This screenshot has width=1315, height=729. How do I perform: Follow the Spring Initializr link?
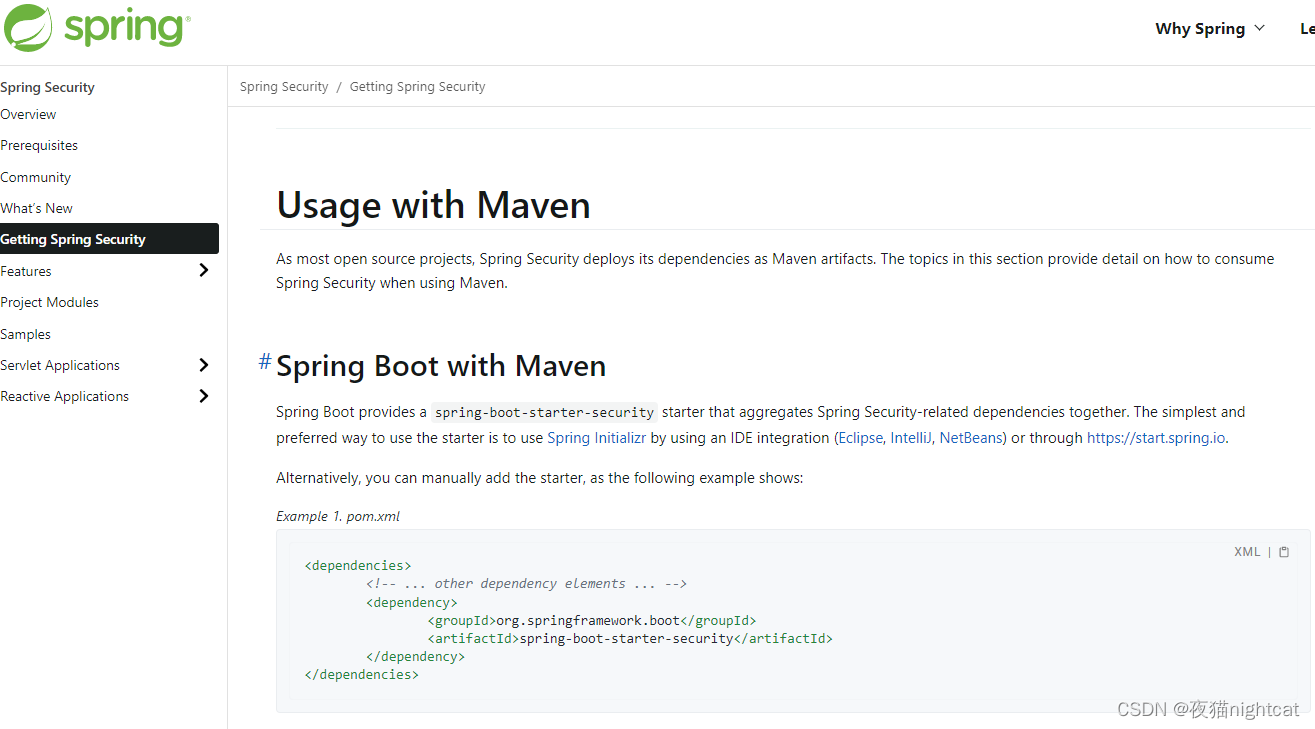click(x=596, y=438)
